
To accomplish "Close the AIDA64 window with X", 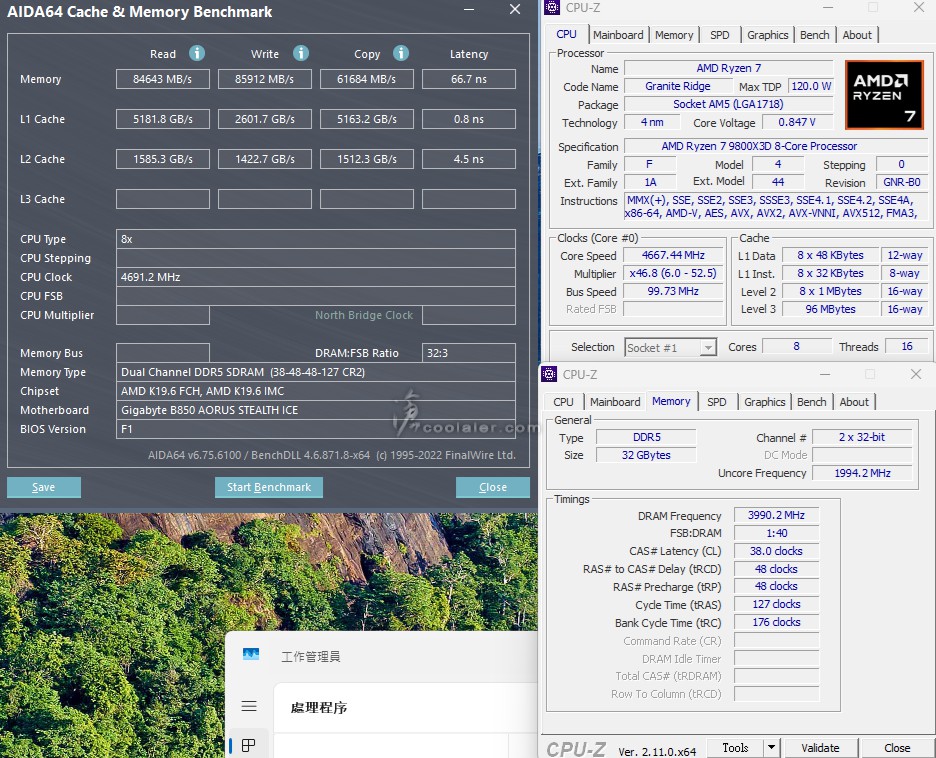I will tap(515, 10).
